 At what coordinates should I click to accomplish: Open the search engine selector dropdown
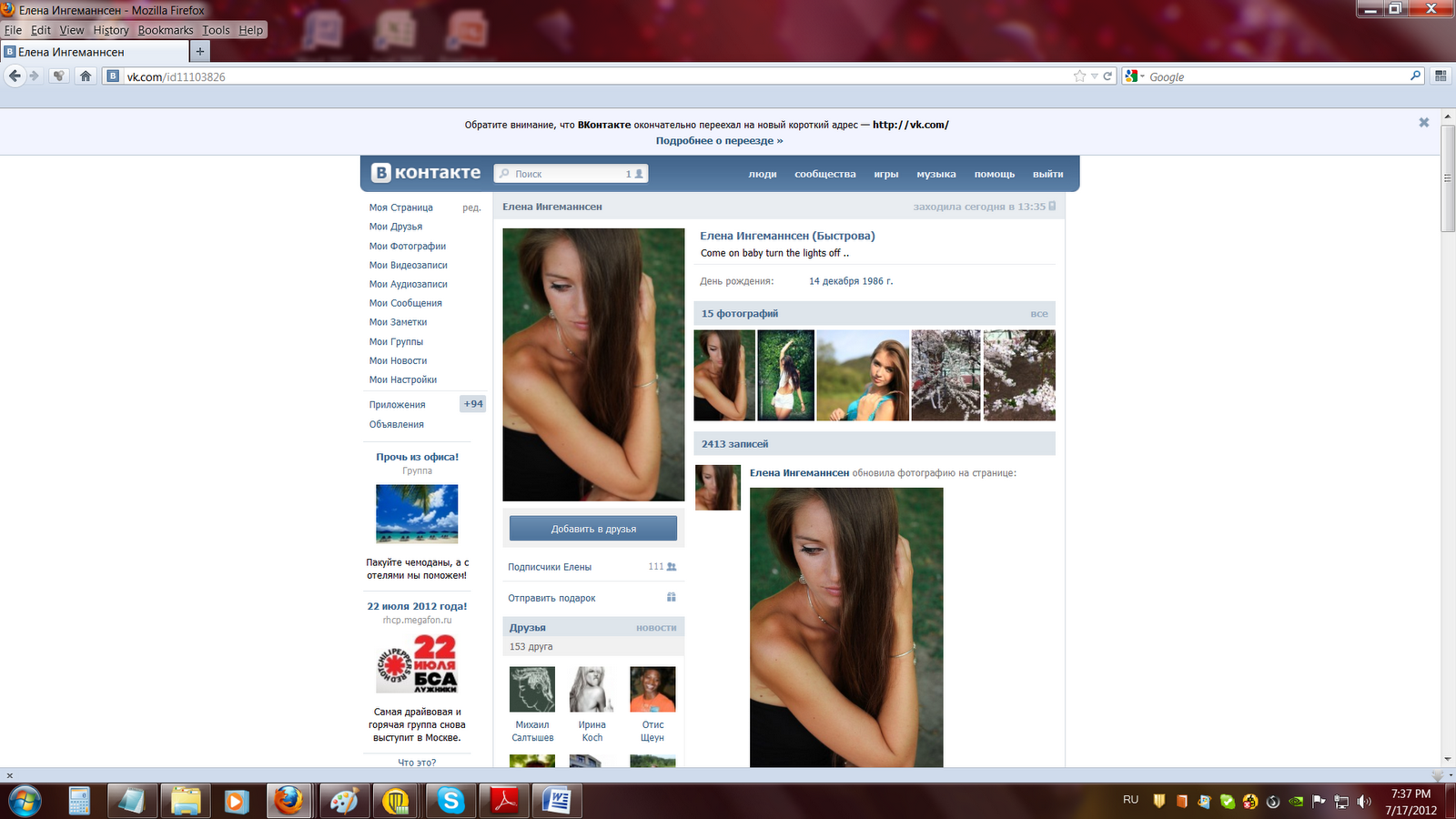(x=1134, y=76)
